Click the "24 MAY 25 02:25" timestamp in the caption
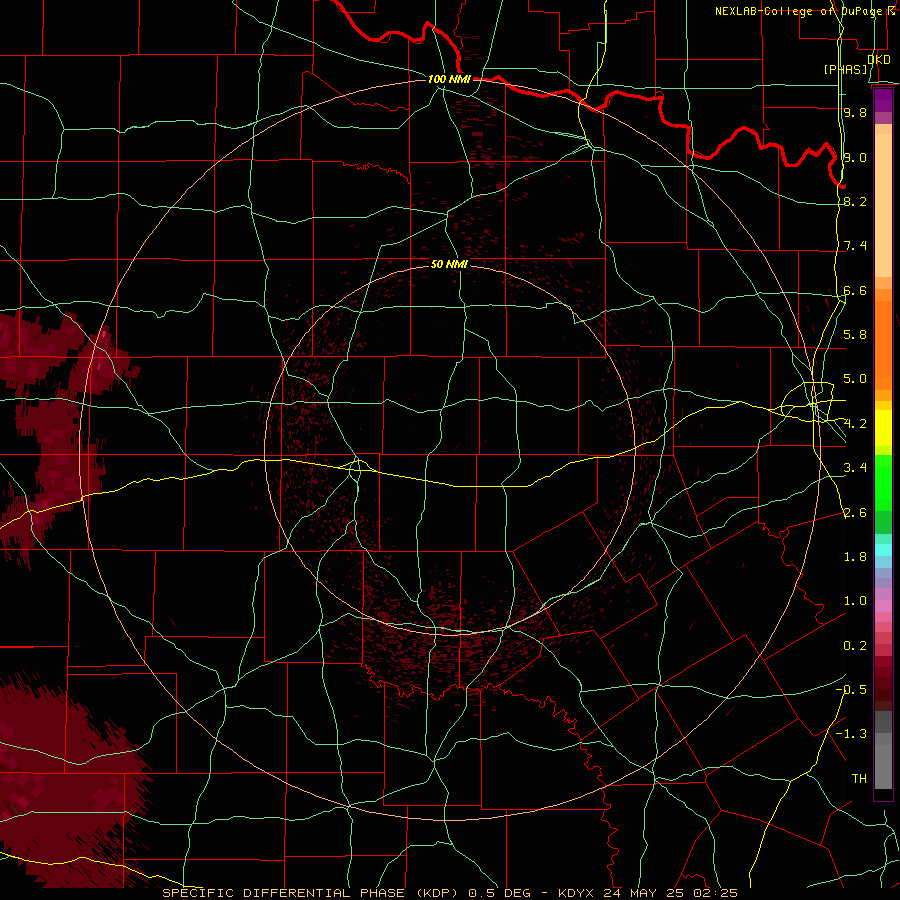Screen dimensions: 900x900 pyautogui.click(x=670, y=893)
